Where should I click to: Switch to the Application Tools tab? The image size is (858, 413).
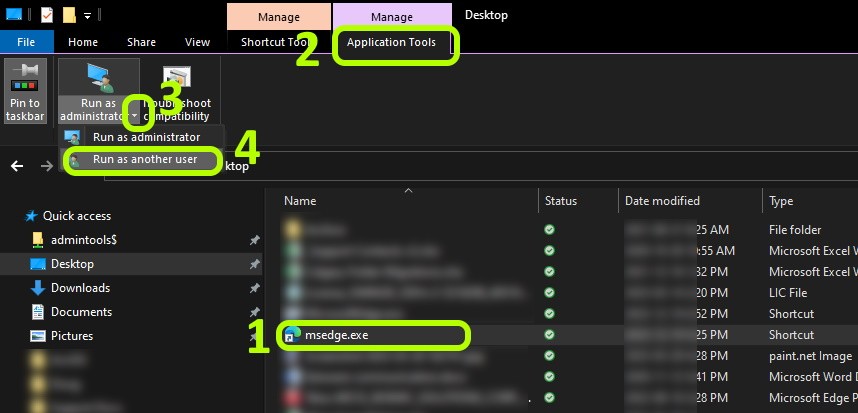(x=391, y=42)
